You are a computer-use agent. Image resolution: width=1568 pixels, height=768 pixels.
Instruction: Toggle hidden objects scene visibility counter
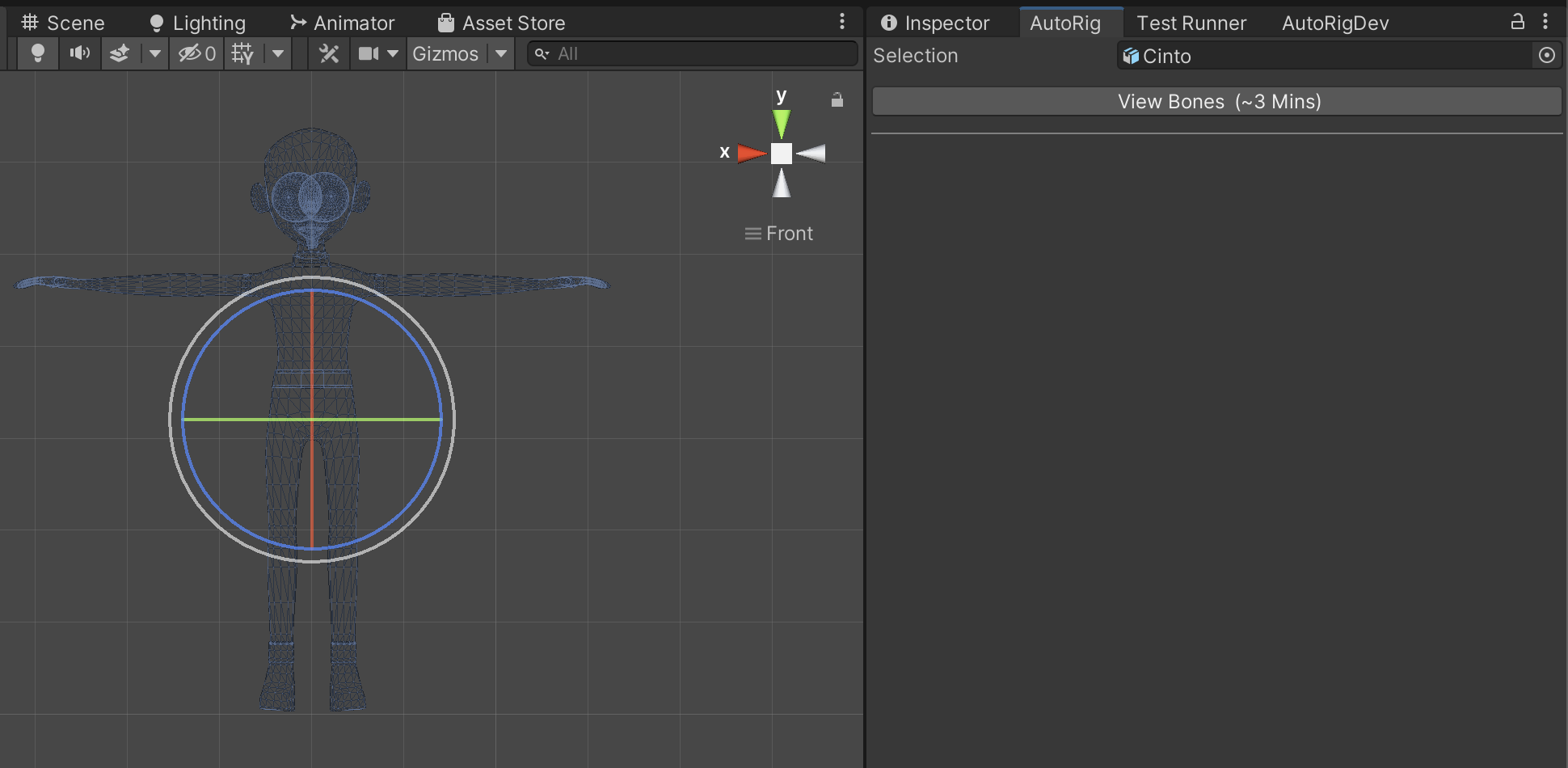click(197, 53)
